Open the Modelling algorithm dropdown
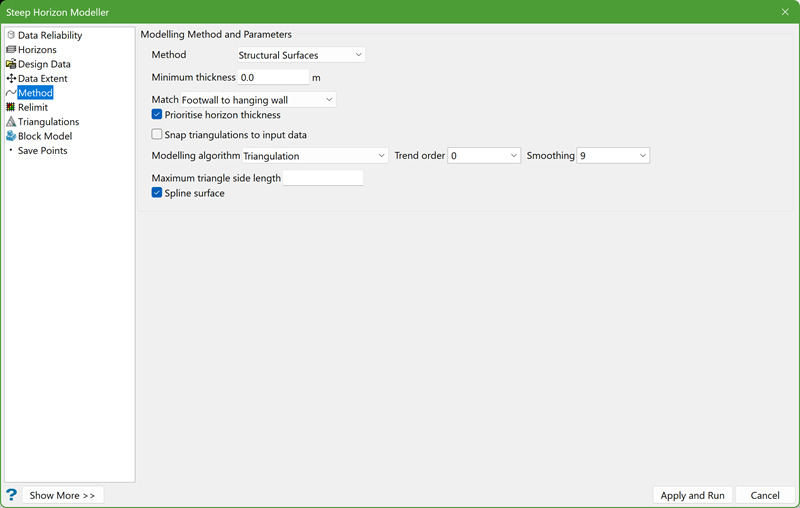This screenshot has height=508, width=800. (315, 156)
